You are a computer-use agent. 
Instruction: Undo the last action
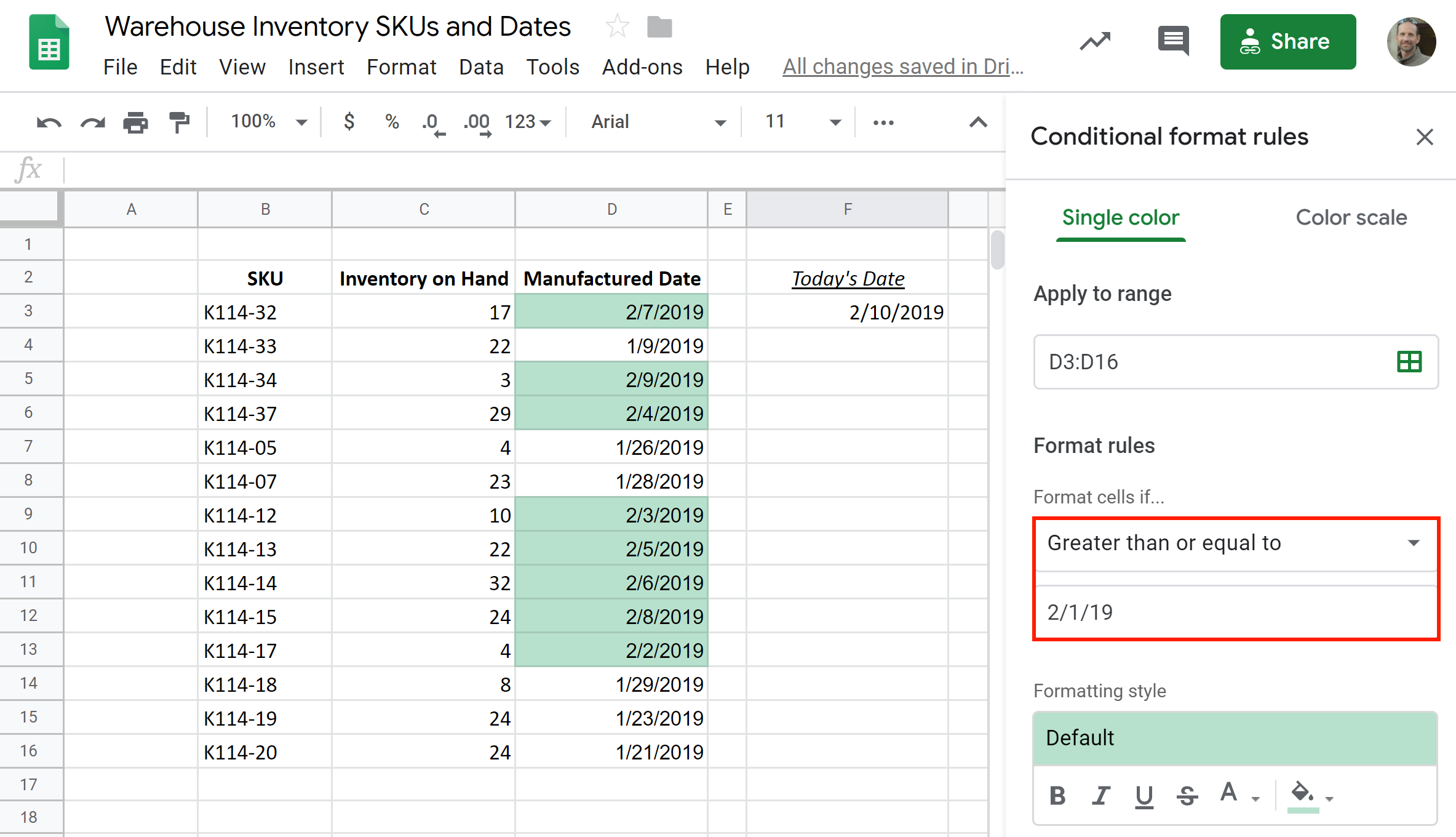coord(49,122)
